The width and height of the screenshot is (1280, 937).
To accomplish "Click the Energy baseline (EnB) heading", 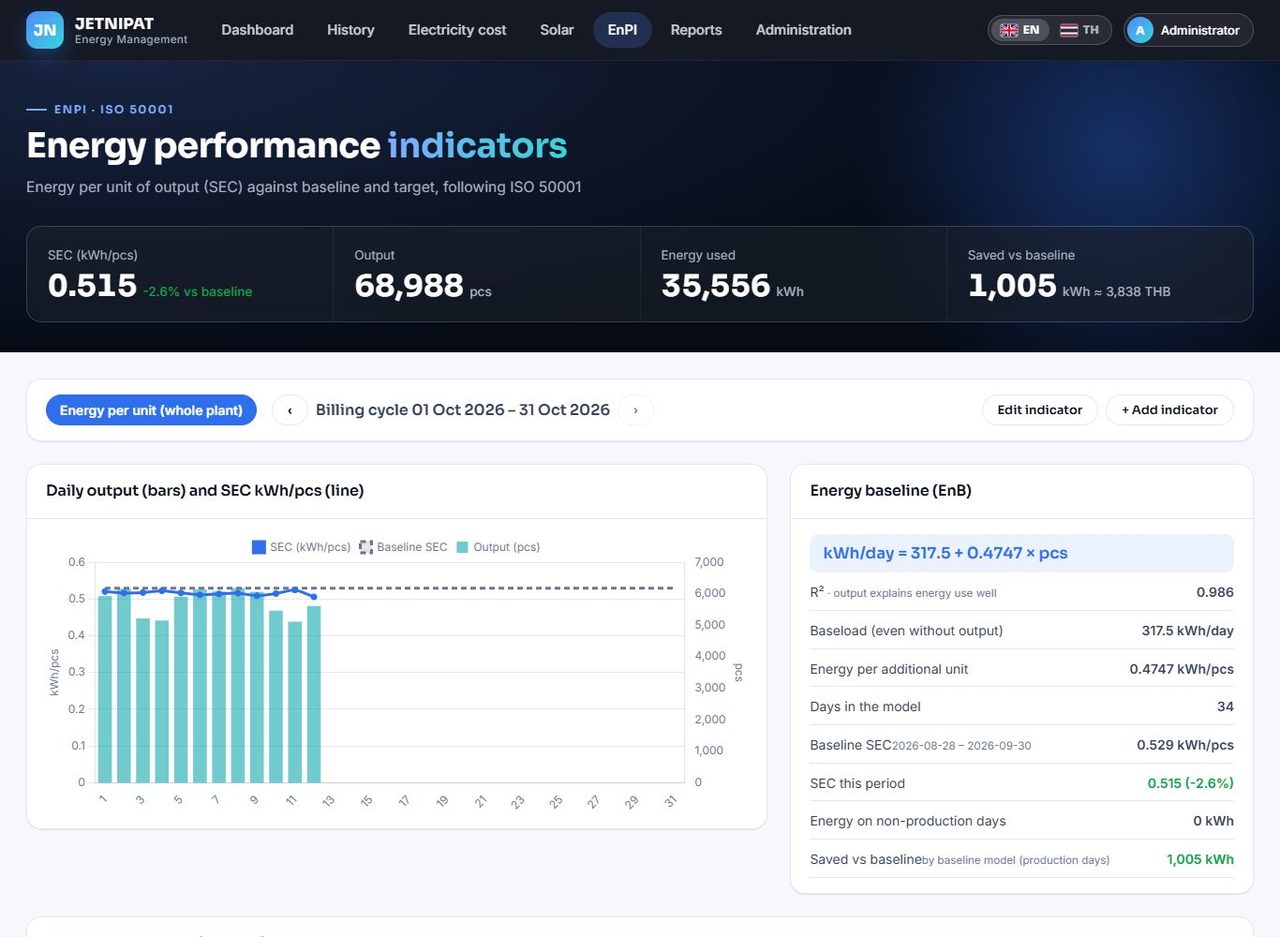I will coord(891,491).
